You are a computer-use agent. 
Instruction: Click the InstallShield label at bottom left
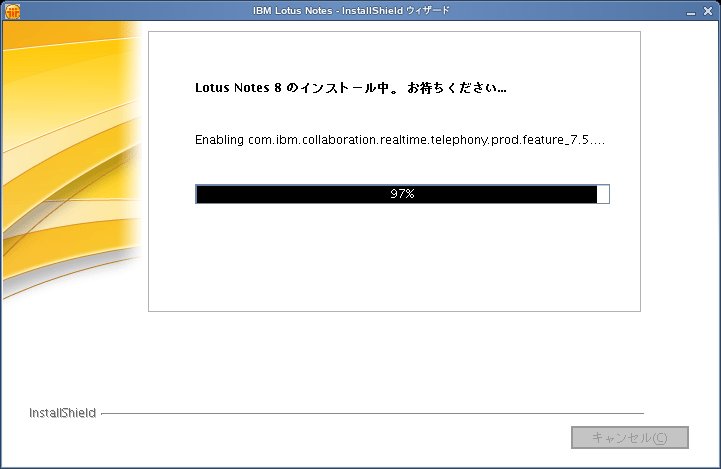[63, 413]
